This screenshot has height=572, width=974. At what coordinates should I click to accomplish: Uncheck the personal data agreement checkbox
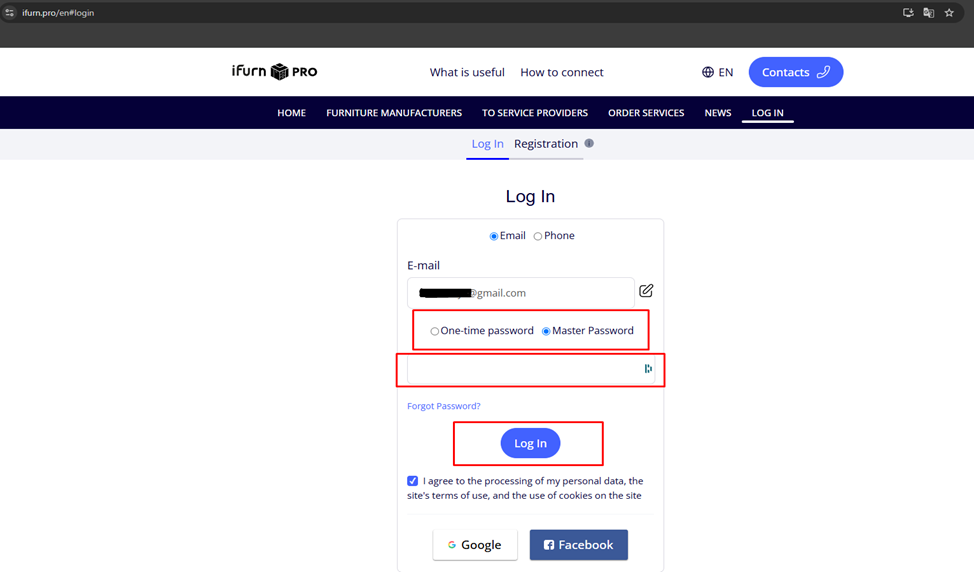tap(413, 481)
